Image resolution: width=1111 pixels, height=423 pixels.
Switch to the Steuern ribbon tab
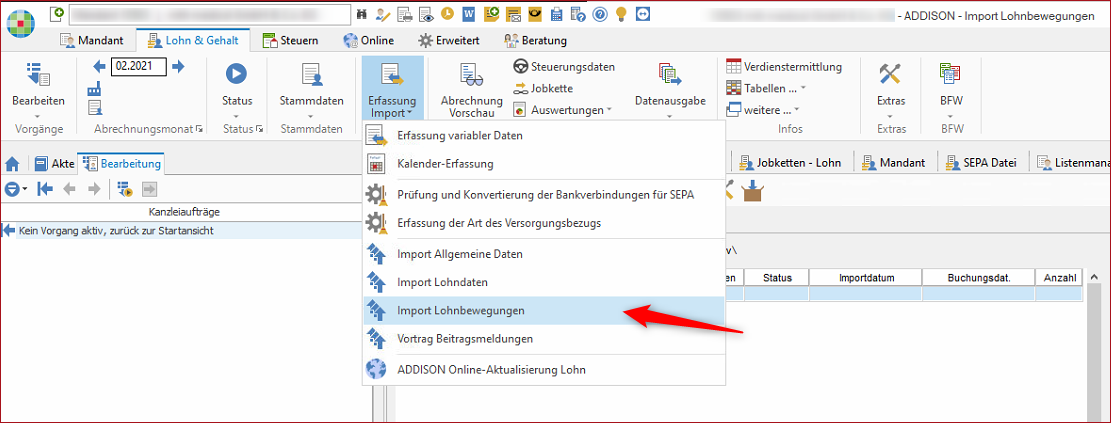coord(291,40)
